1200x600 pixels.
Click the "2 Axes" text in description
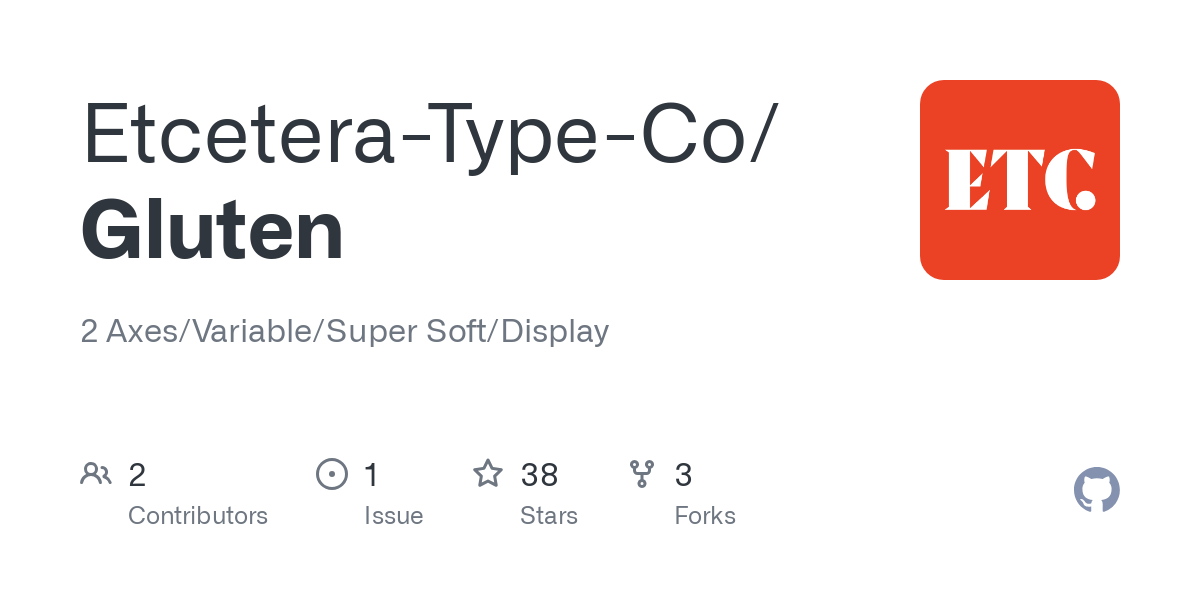pos(127,331)
